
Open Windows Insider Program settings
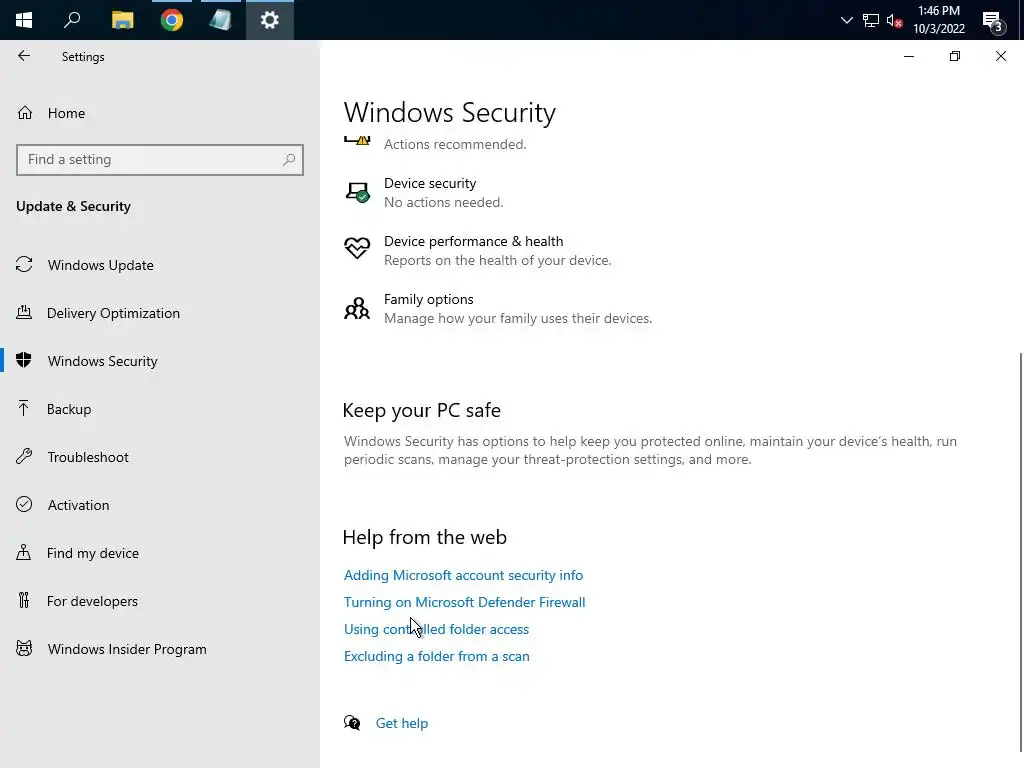click(x=127, y=649)
